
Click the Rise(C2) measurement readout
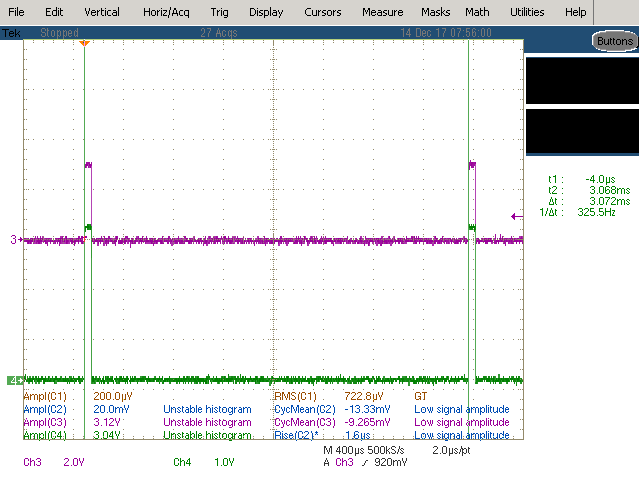click(322, 435)
